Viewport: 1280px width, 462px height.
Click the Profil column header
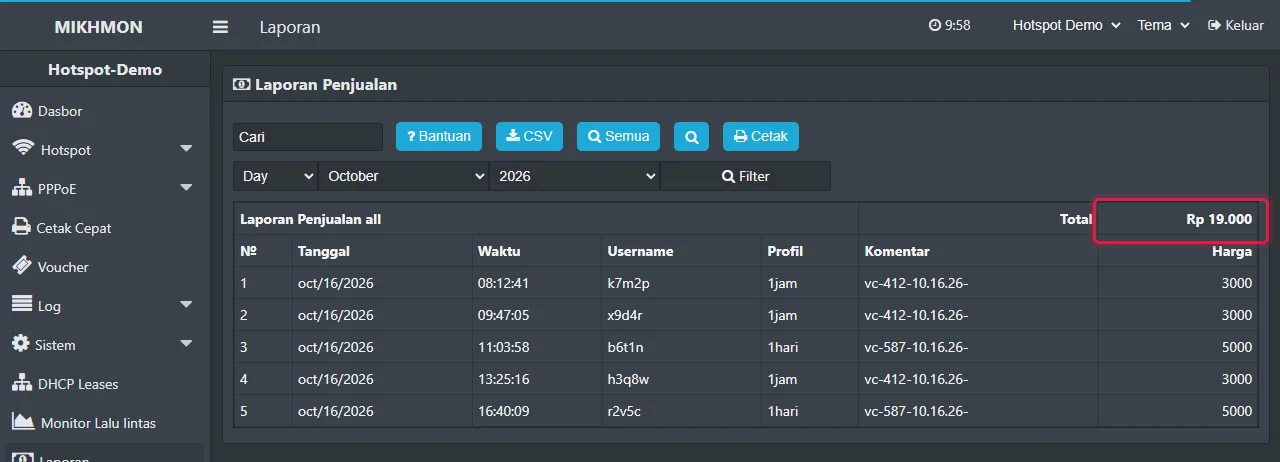(785, 251)
